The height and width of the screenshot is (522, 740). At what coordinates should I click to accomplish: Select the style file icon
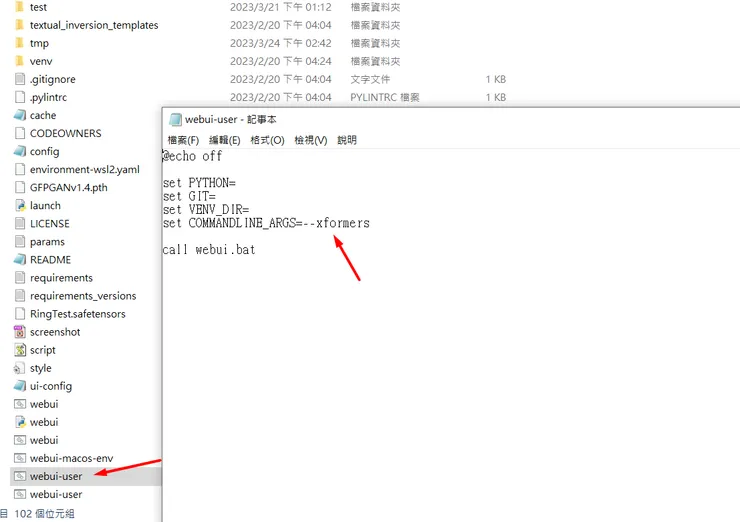(19, 368)
